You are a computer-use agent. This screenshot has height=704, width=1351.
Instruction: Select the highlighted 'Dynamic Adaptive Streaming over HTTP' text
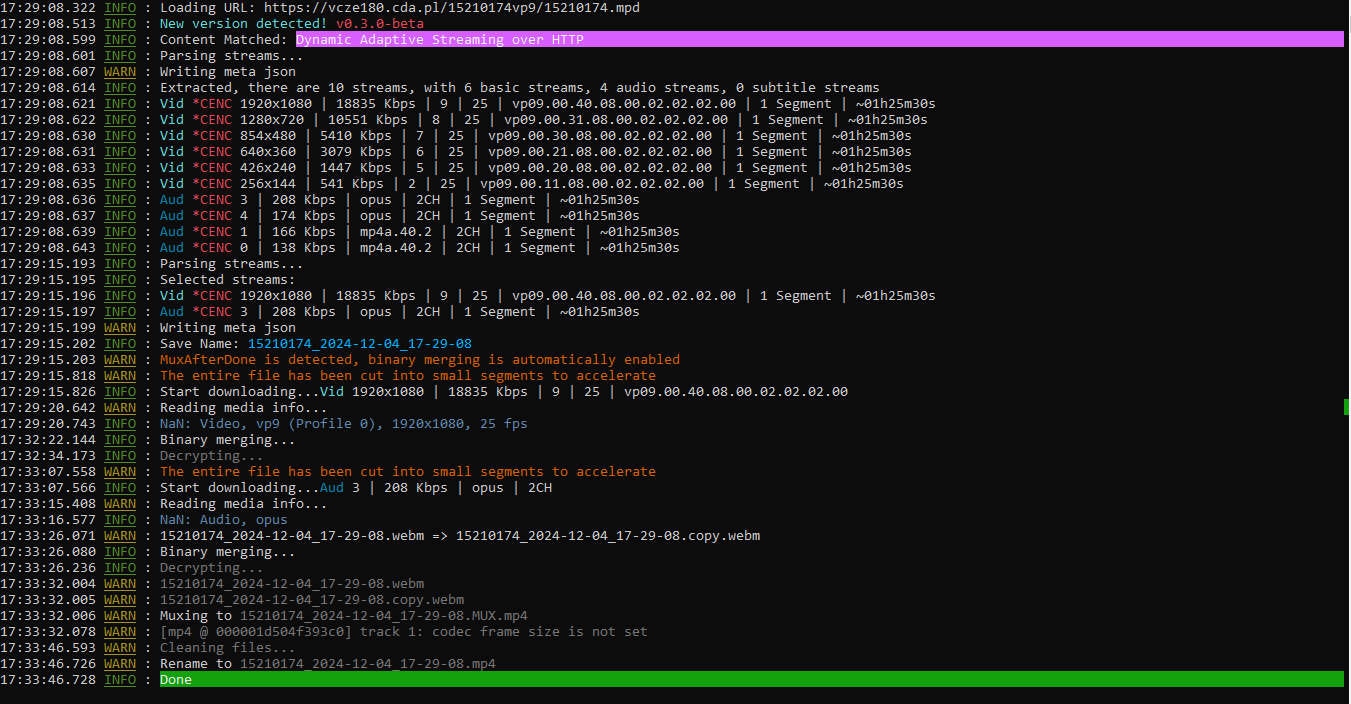pyautogui.click(x=440, y=40)
